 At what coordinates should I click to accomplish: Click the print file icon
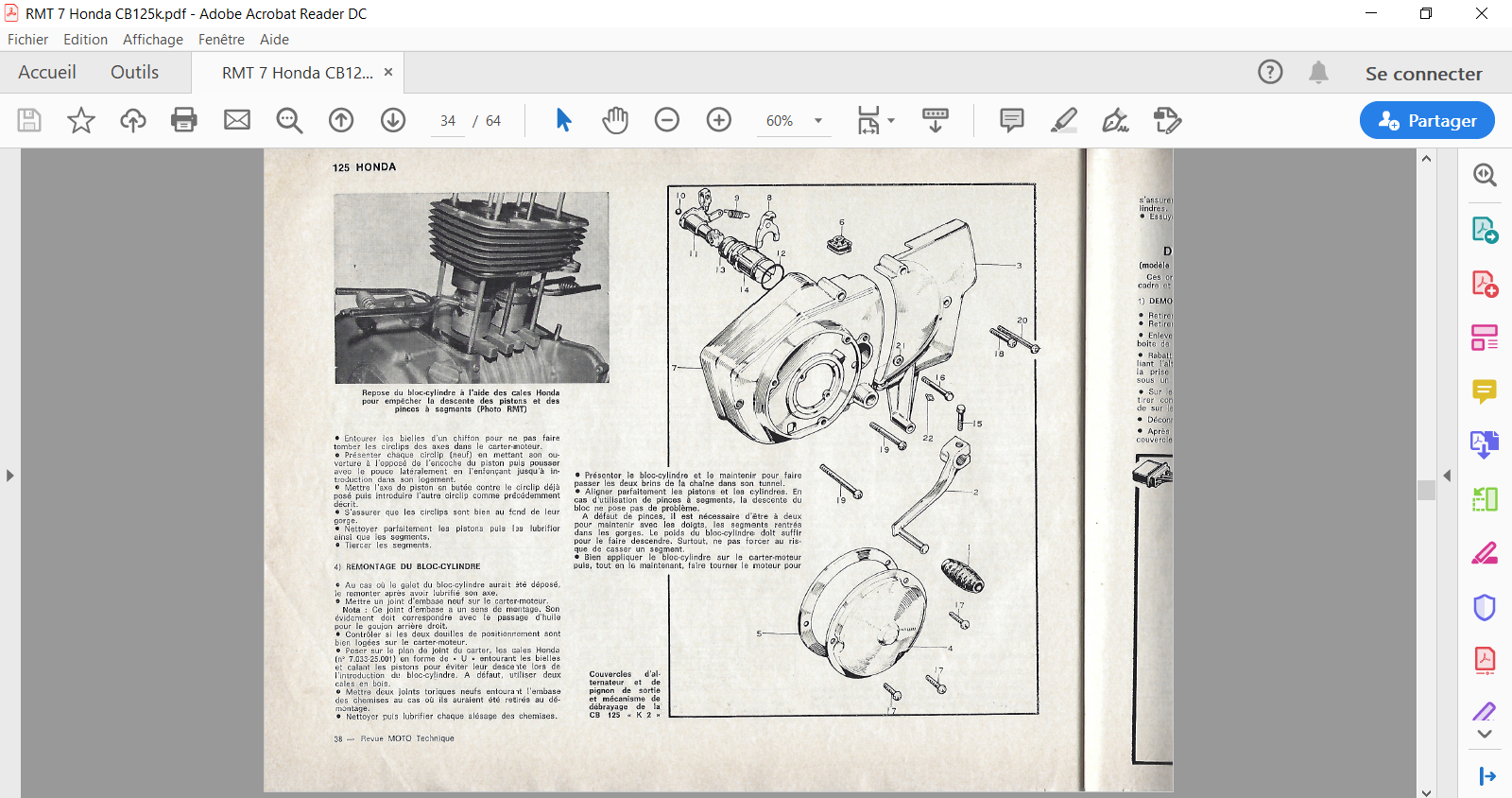(184, 120)
